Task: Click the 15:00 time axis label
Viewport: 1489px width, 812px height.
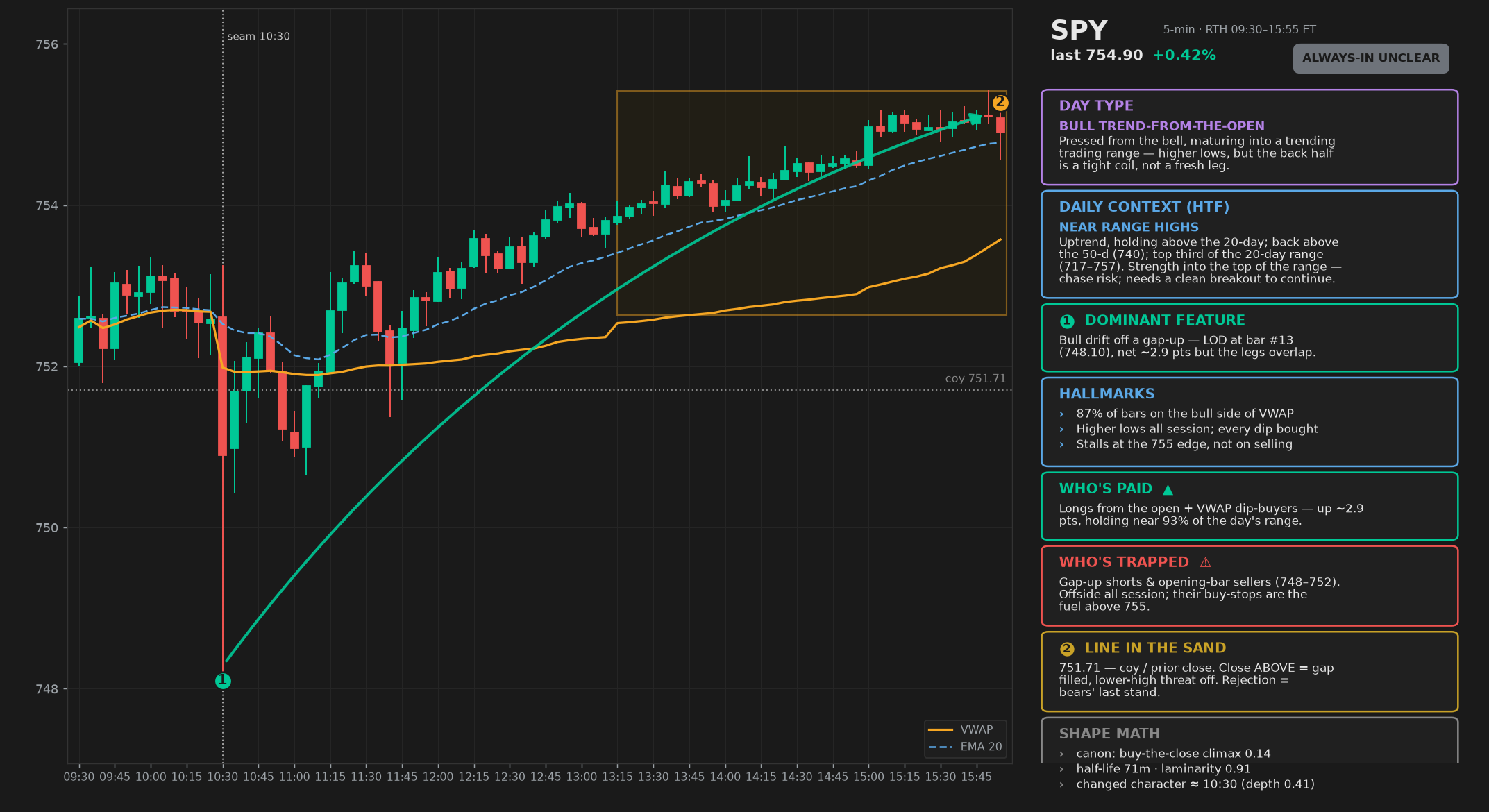Action: 868,777
